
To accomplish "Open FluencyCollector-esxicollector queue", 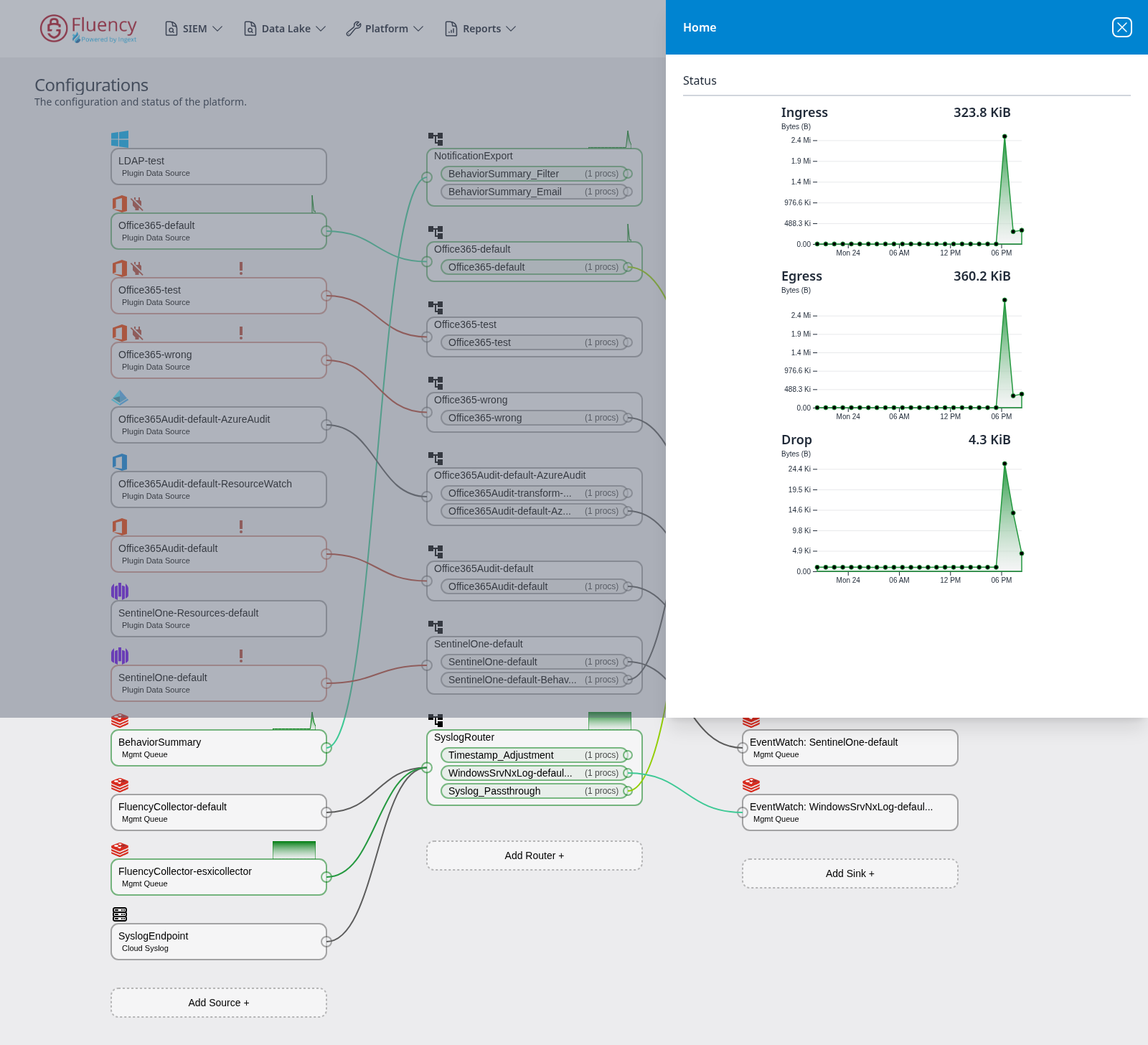I will point(219,877).
